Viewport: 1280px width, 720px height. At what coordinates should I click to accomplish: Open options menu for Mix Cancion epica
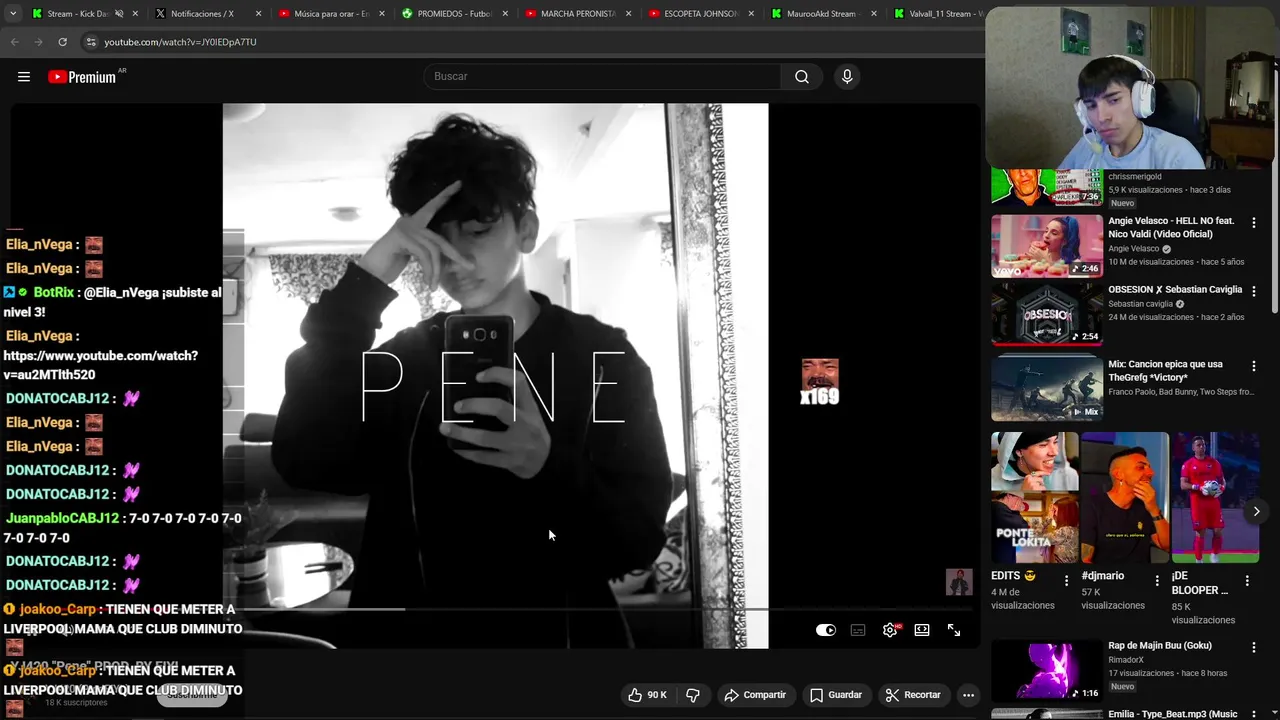click(1254, 367)
